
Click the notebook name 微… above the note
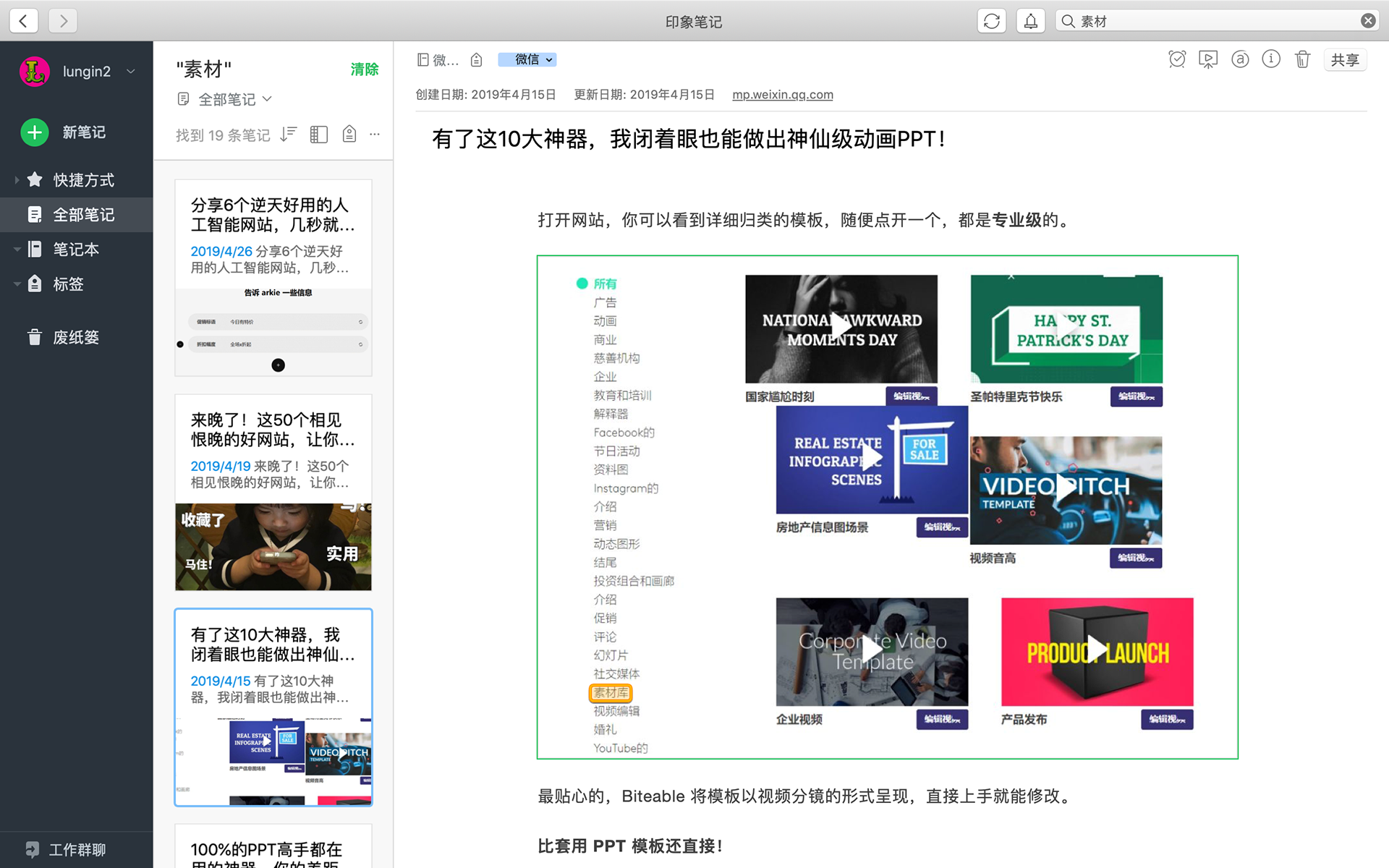(438, 60)
